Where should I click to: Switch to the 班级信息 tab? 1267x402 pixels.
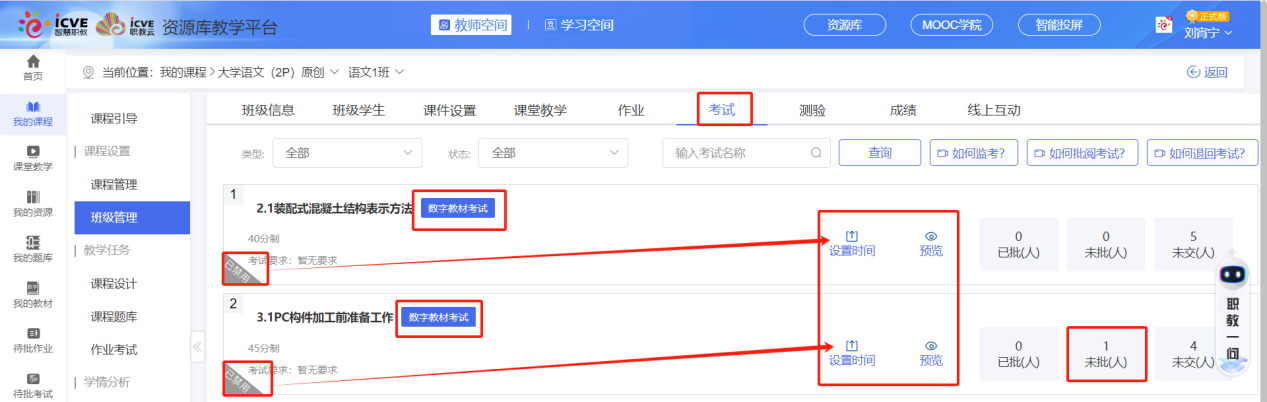click(x=268, y=110)
